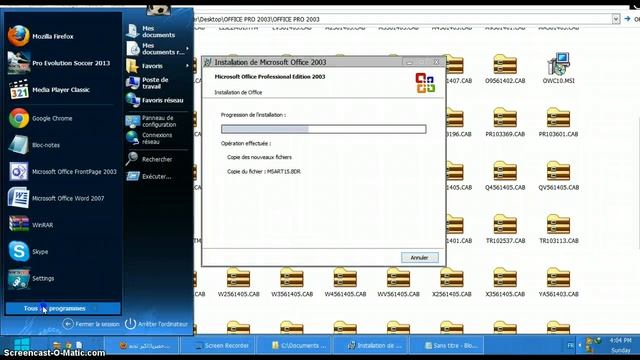Select the OWC10.MSI installer file
This screenshot has width=640, height=360.
click(x=558, y=69)
